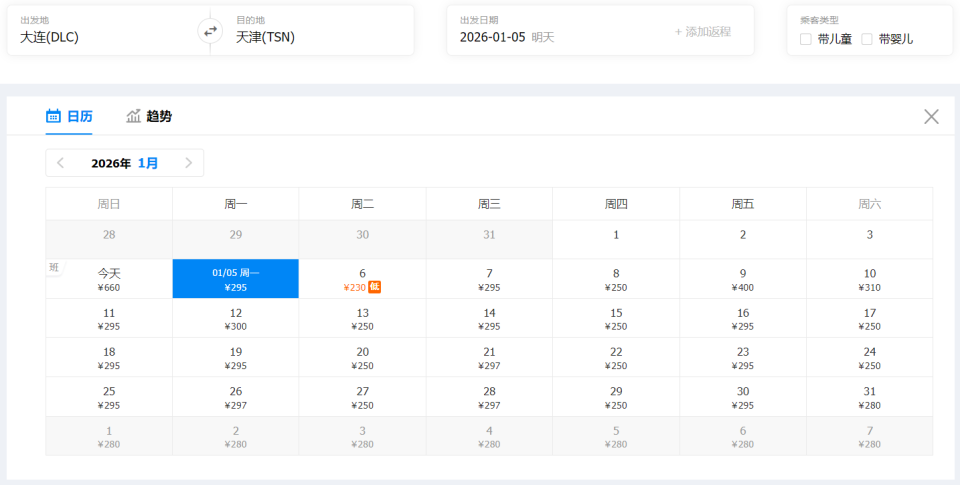Go to previous month arrow
The width and height of the screenshot is (960, 485).
pos(61,163)
